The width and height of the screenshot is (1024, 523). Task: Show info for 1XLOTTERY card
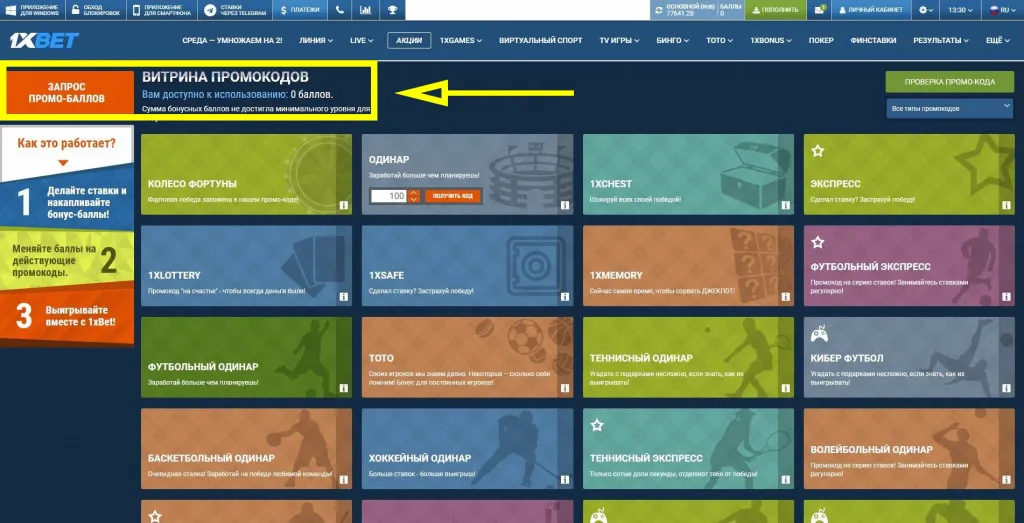(x=344, y=296)
